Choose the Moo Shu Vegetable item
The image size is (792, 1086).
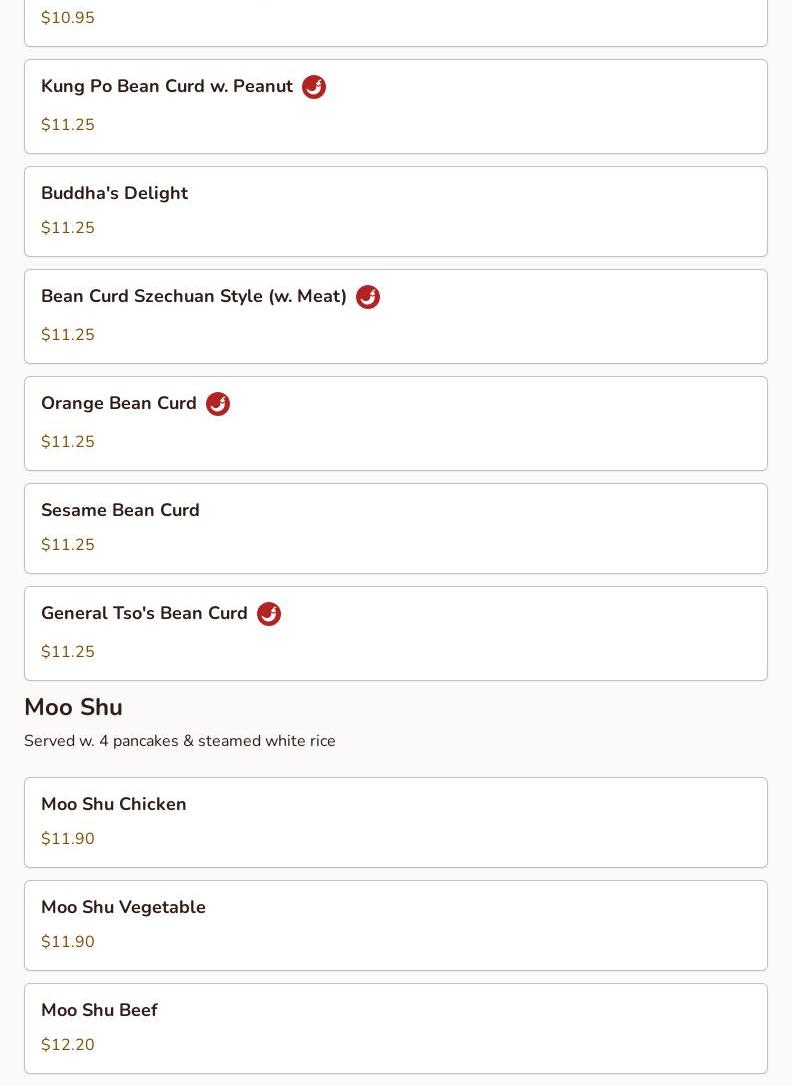click(x=395, y=925)
